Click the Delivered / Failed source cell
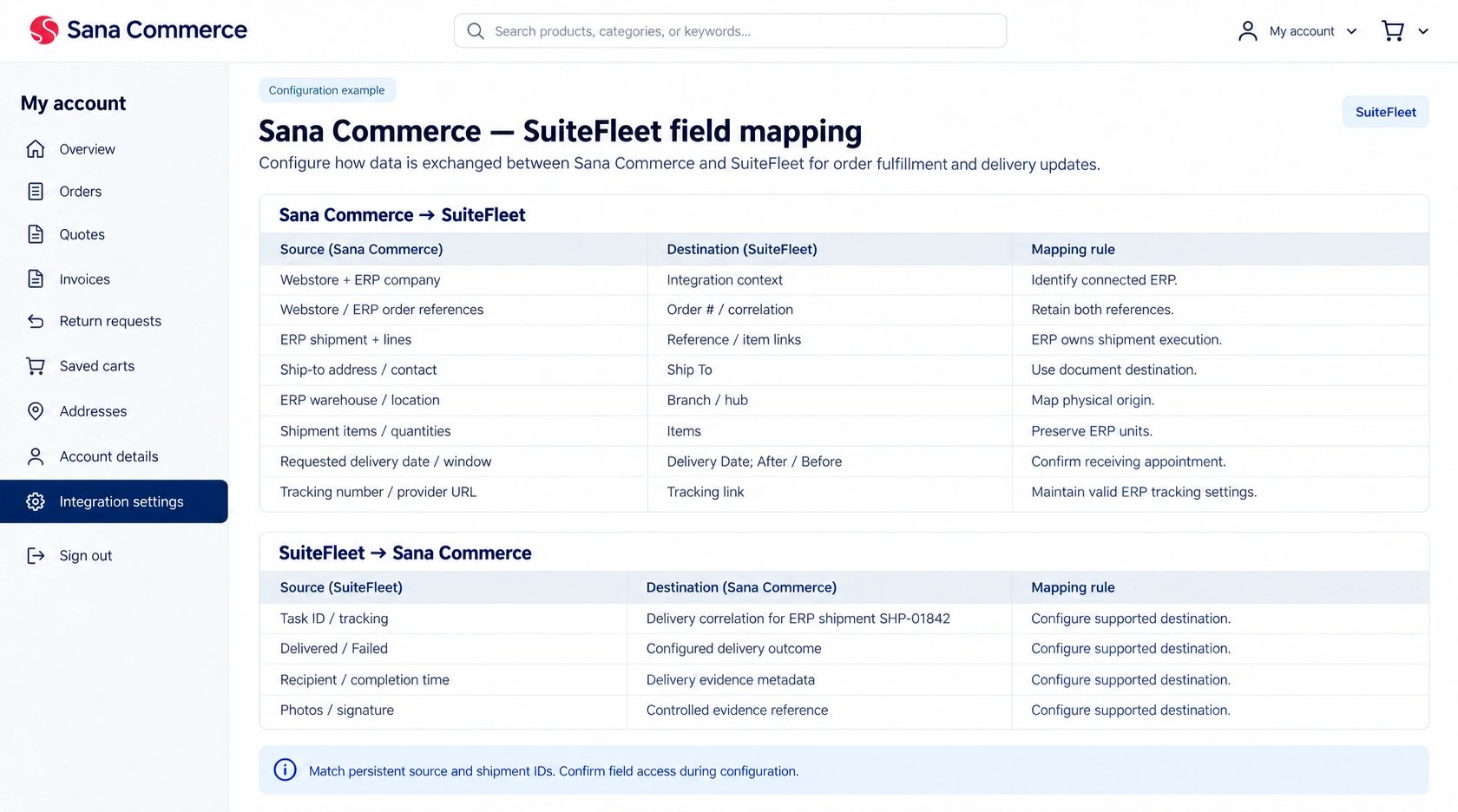The width and height of the screenshot is (1458, 812). point(443,649)
